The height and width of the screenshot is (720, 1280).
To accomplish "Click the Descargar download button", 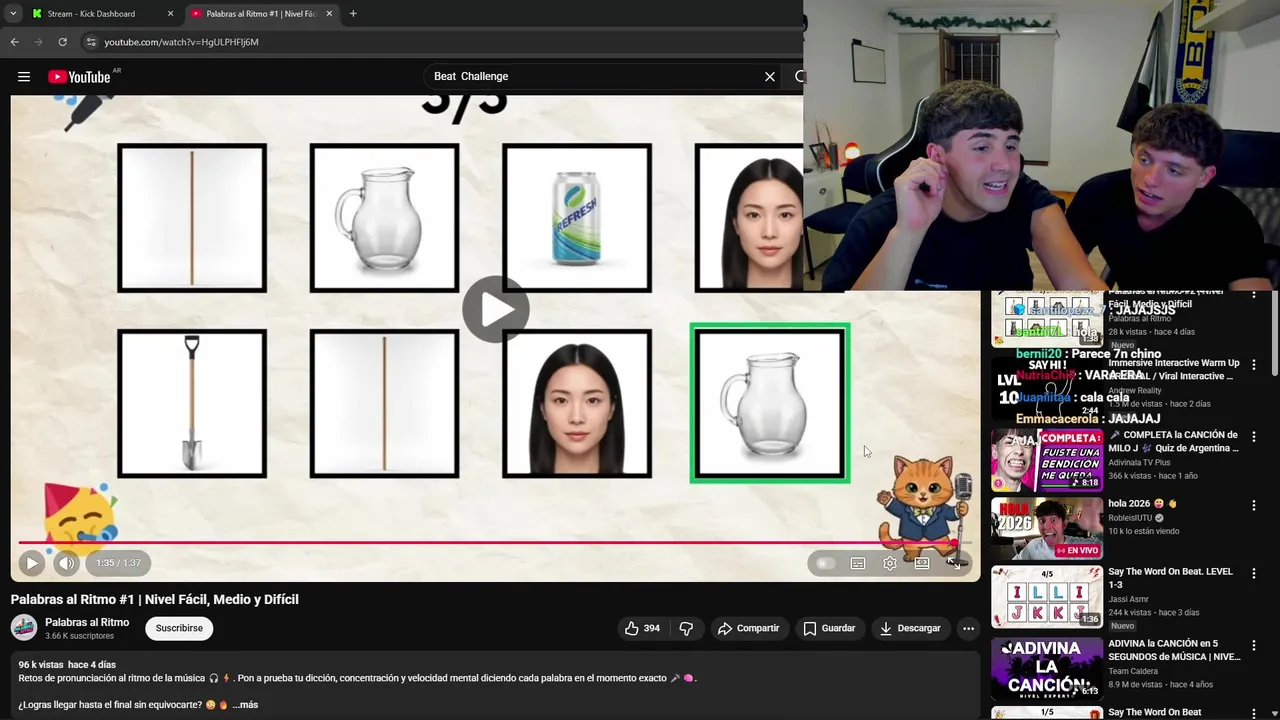I will 910,628.
